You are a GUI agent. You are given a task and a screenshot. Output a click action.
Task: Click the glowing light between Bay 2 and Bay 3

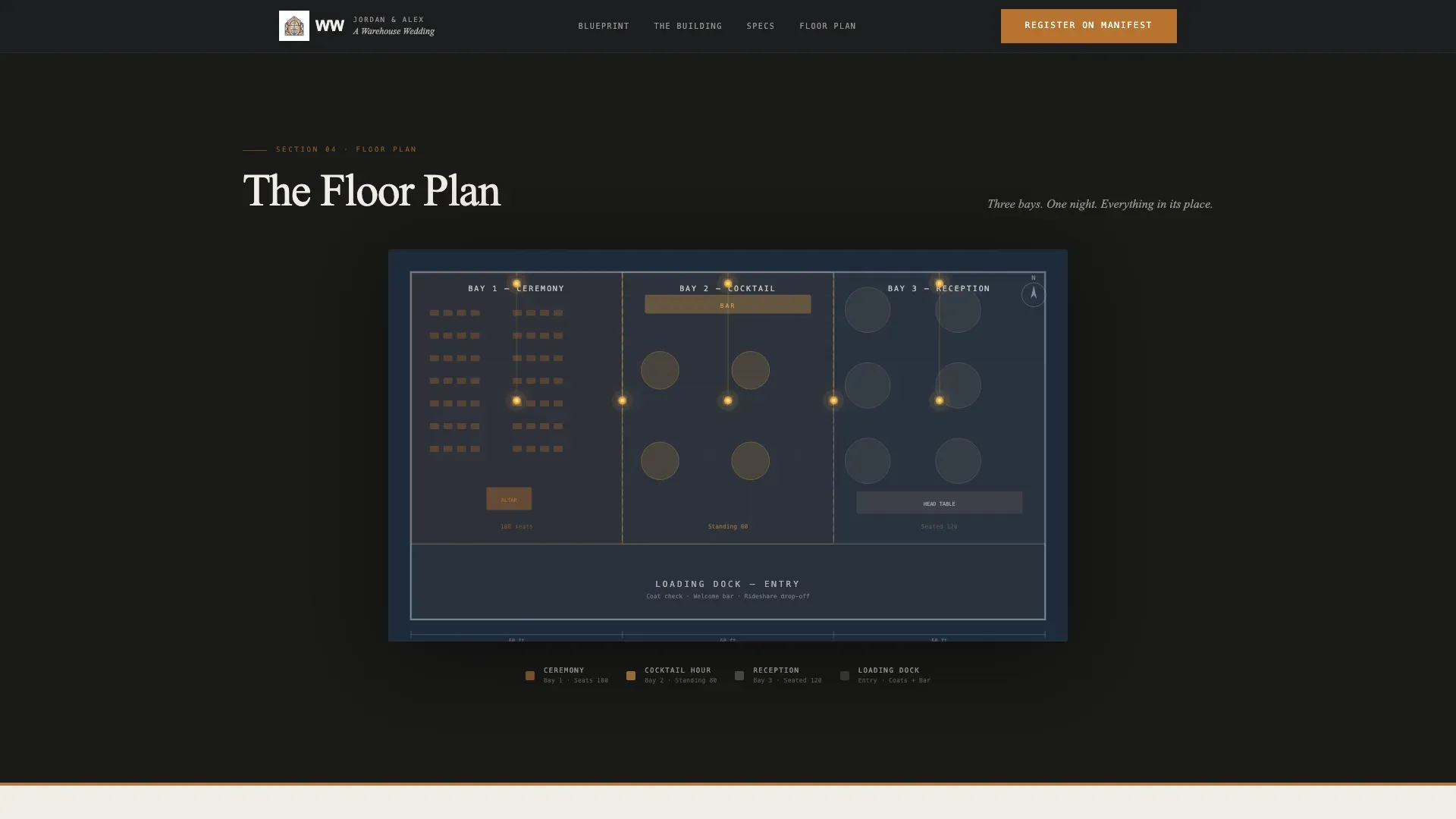click(x=833, y=400)
